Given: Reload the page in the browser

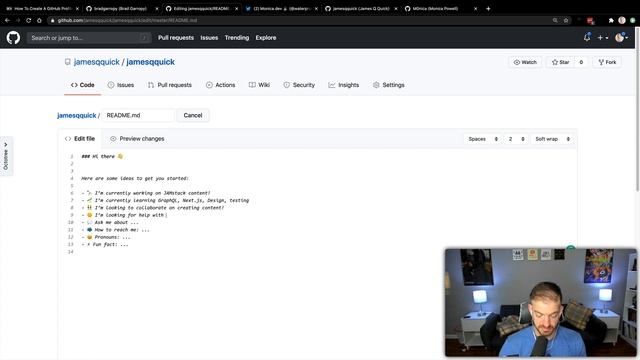Looking at the screenshot, I should 29,20.
